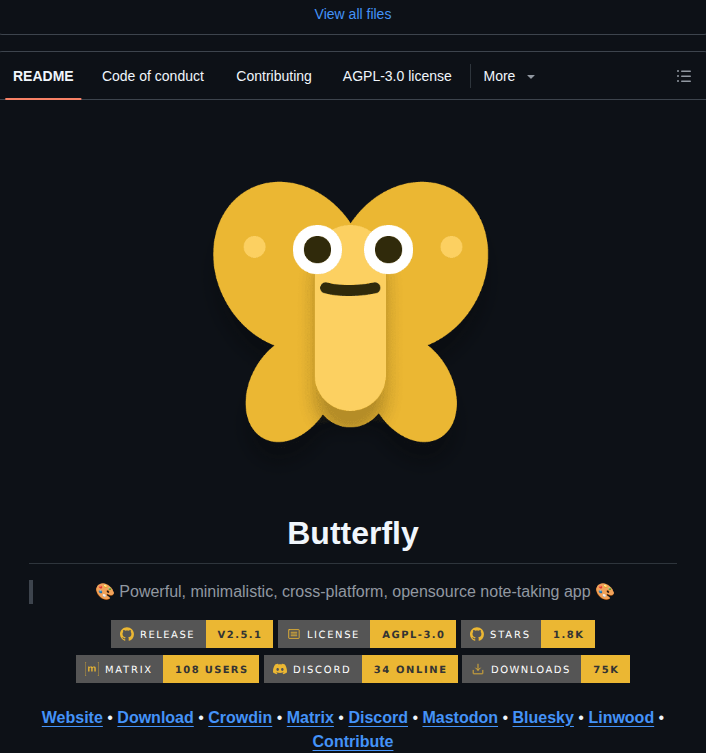This screenshot has height=753, width=706.
Task: Click the Butterfly logo image
Action: [351, 312]
